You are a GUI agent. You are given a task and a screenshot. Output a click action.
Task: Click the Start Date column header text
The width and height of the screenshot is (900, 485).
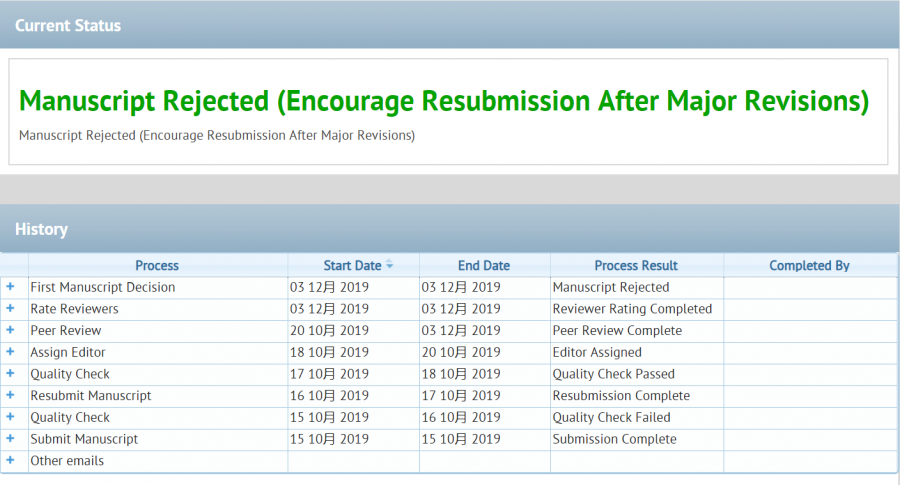pyautogui.click(x=352, y=266)
